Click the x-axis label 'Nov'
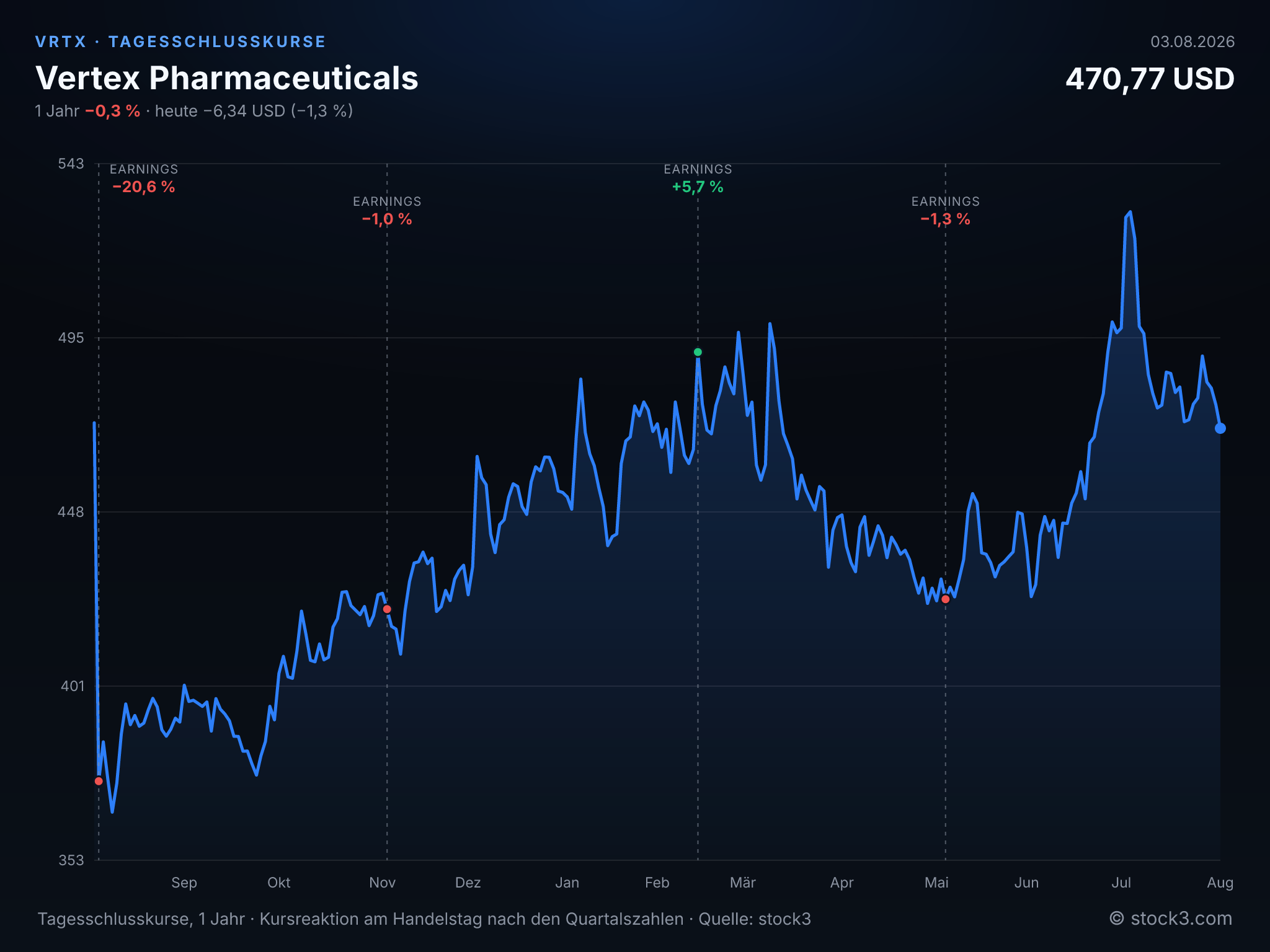1270x952 pixels. click(x=382, y=883)
